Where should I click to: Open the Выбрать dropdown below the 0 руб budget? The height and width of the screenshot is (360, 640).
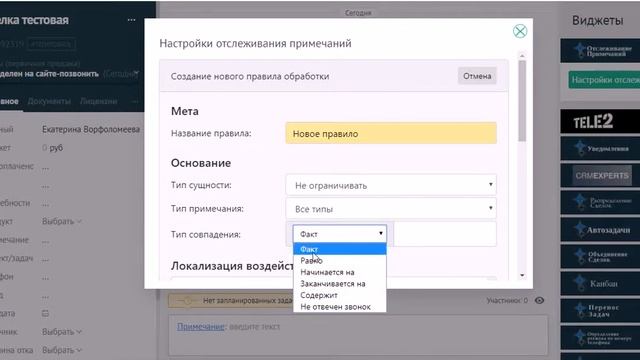tap(62, 221)
